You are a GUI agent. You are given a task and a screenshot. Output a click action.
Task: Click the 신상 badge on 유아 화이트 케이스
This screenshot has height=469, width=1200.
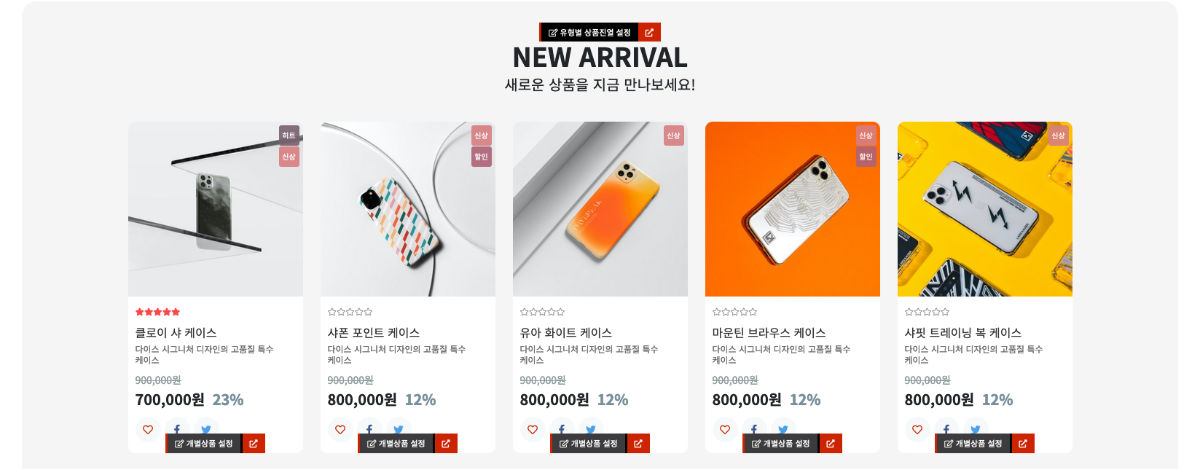(x=673, y=135)
